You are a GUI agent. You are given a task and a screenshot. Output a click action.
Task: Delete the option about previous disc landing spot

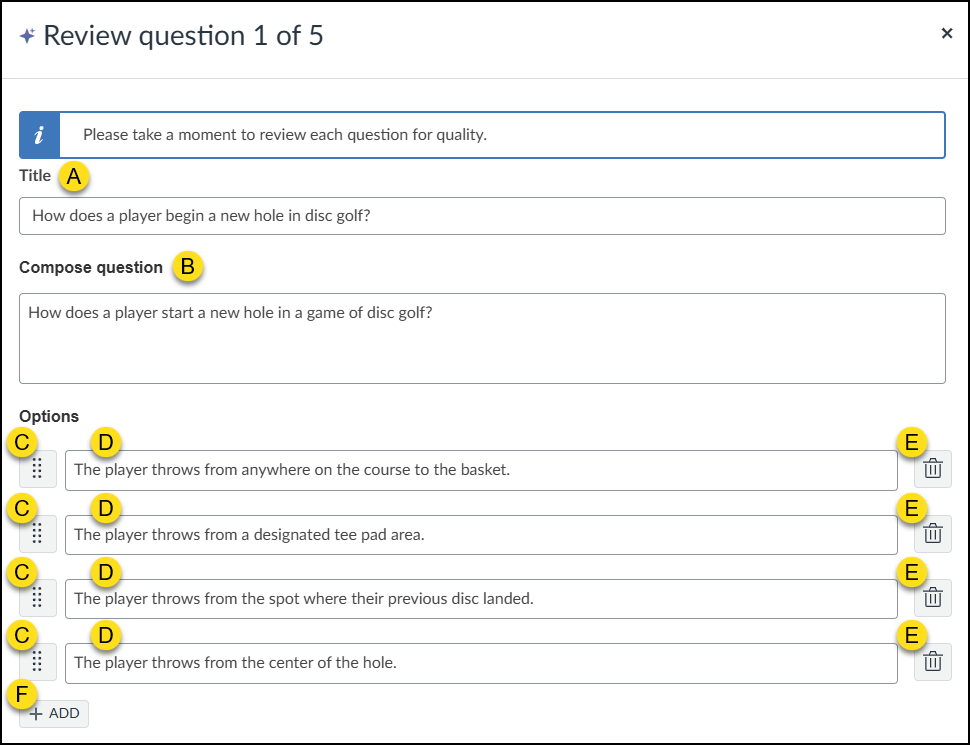[x=932, y=597]
